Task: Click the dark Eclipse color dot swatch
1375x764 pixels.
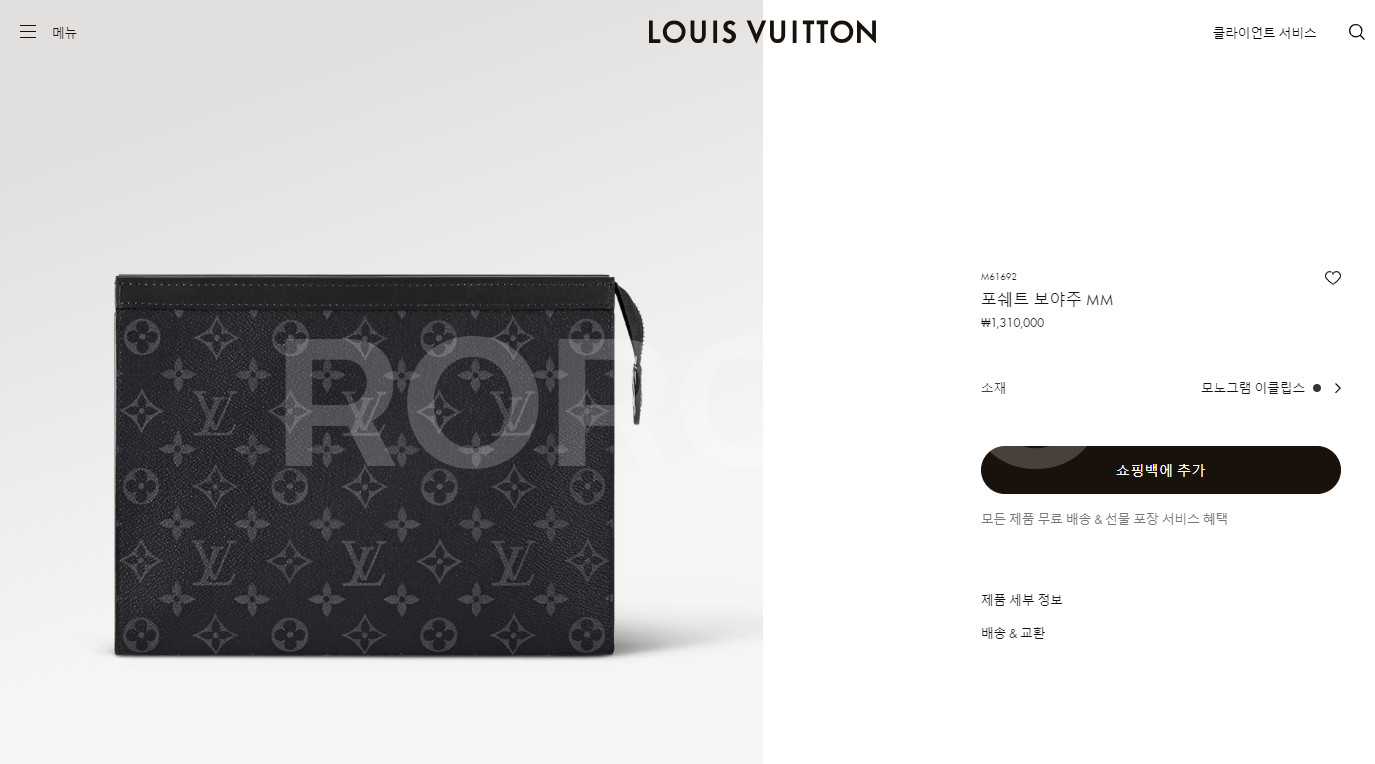Action: coord(1316,388)
